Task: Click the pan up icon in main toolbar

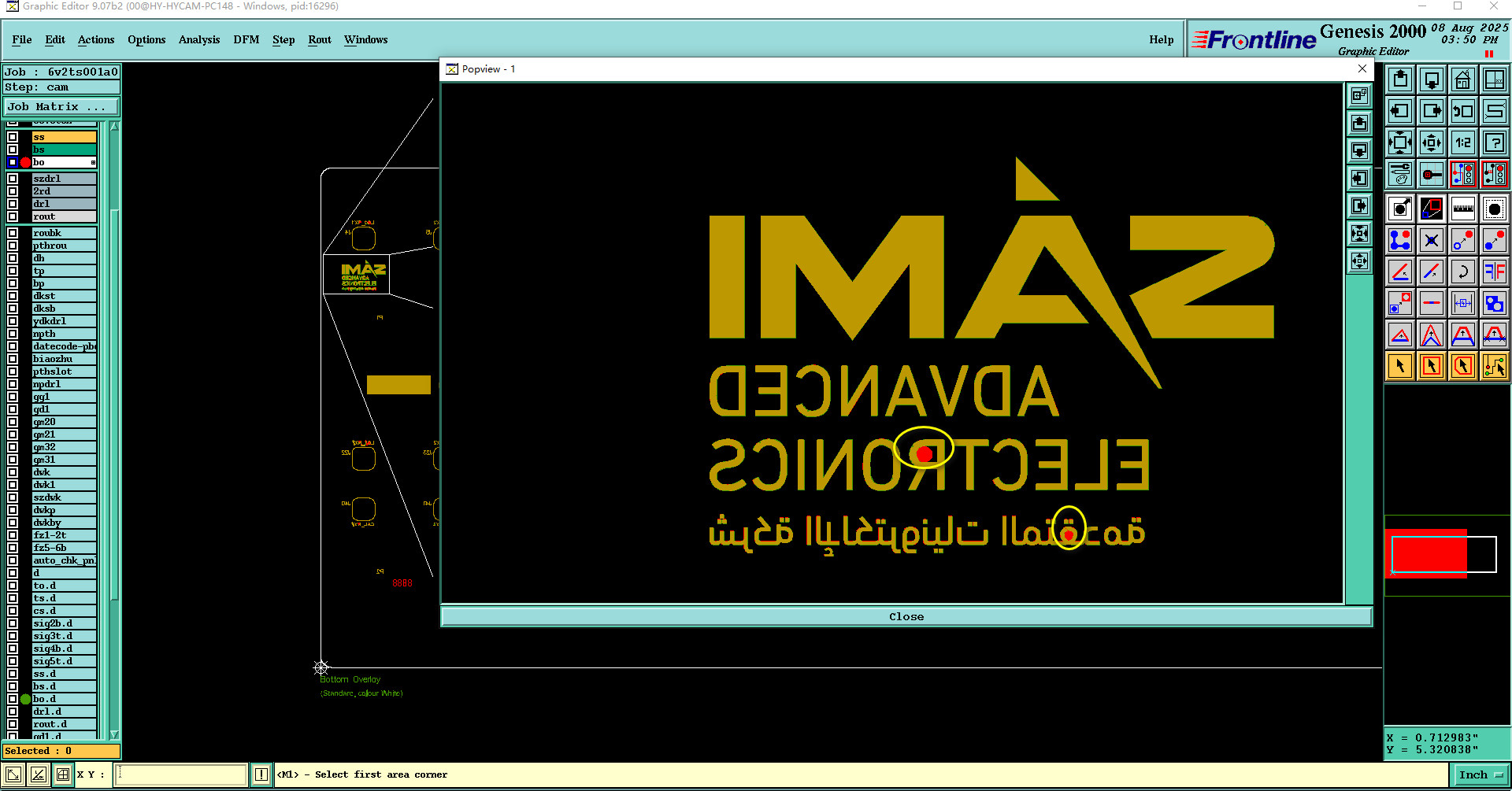Action: 1400,79
